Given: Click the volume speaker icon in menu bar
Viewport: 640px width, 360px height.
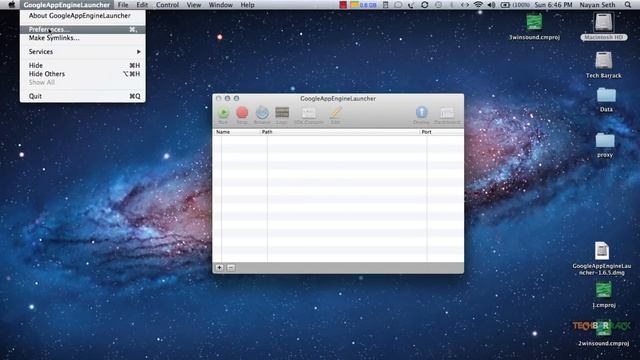Looking at the screenshot, I should point(491,5).
